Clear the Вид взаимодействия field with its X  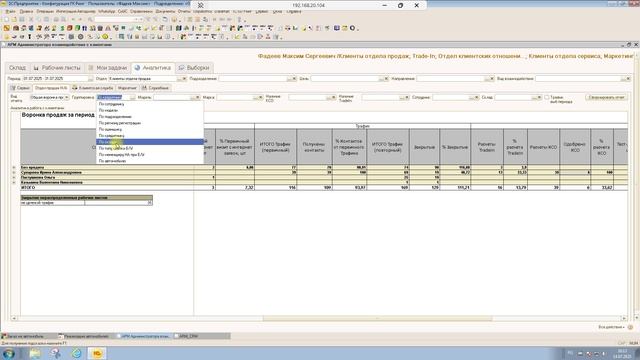pyautogui.click(x=628, y=79)
